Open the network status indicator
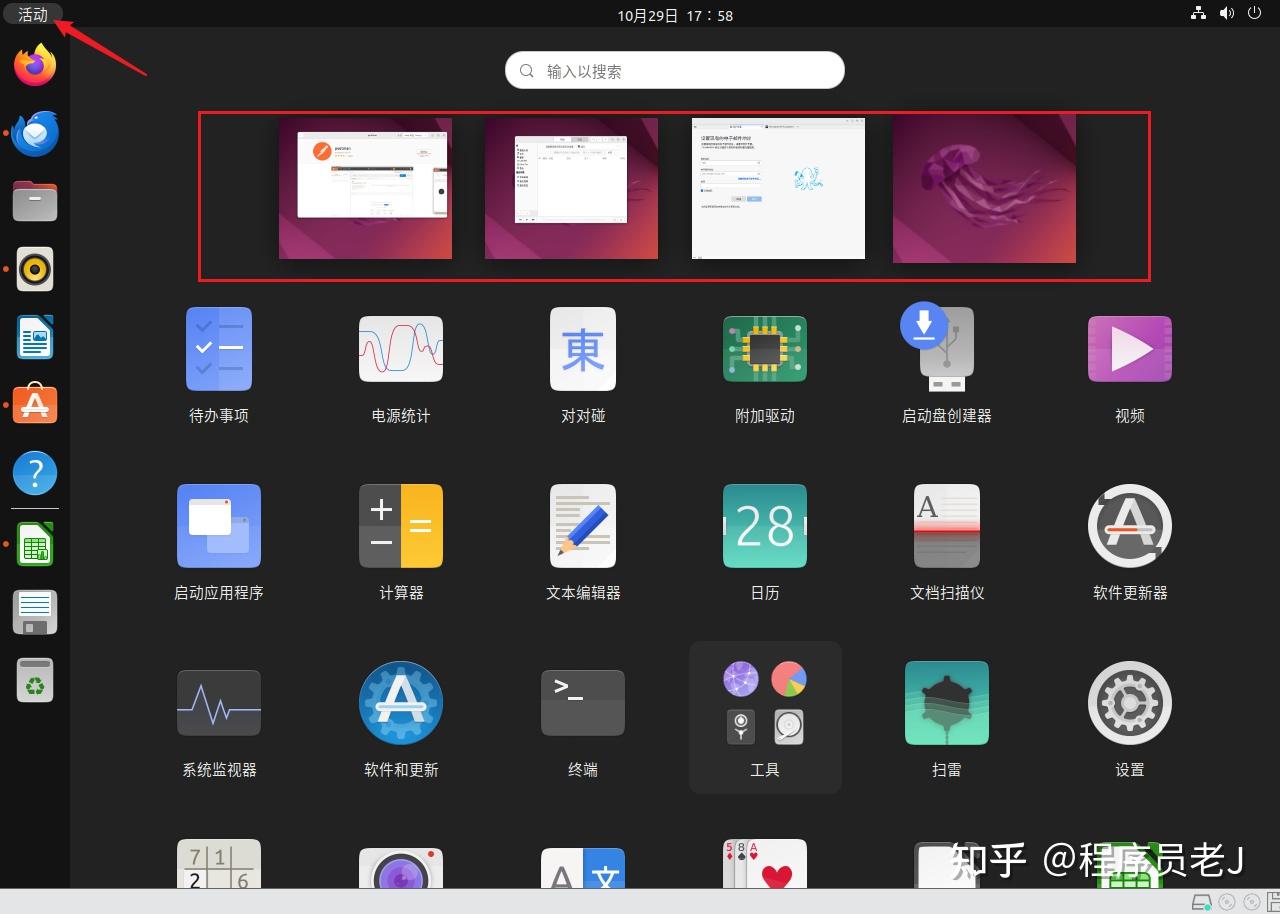Viewport: 1280px width, 914px height. (x=1198, y=14)
